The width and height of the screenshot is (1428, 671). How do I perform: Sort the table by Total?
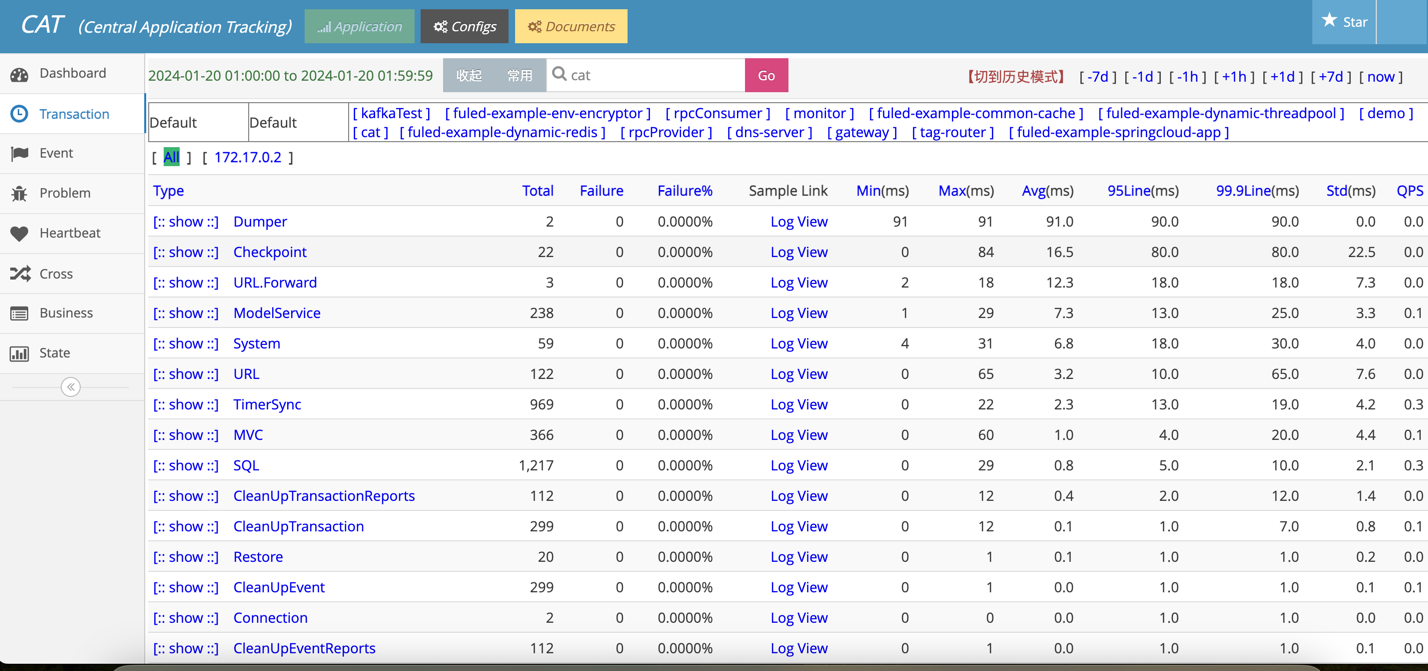537,191
